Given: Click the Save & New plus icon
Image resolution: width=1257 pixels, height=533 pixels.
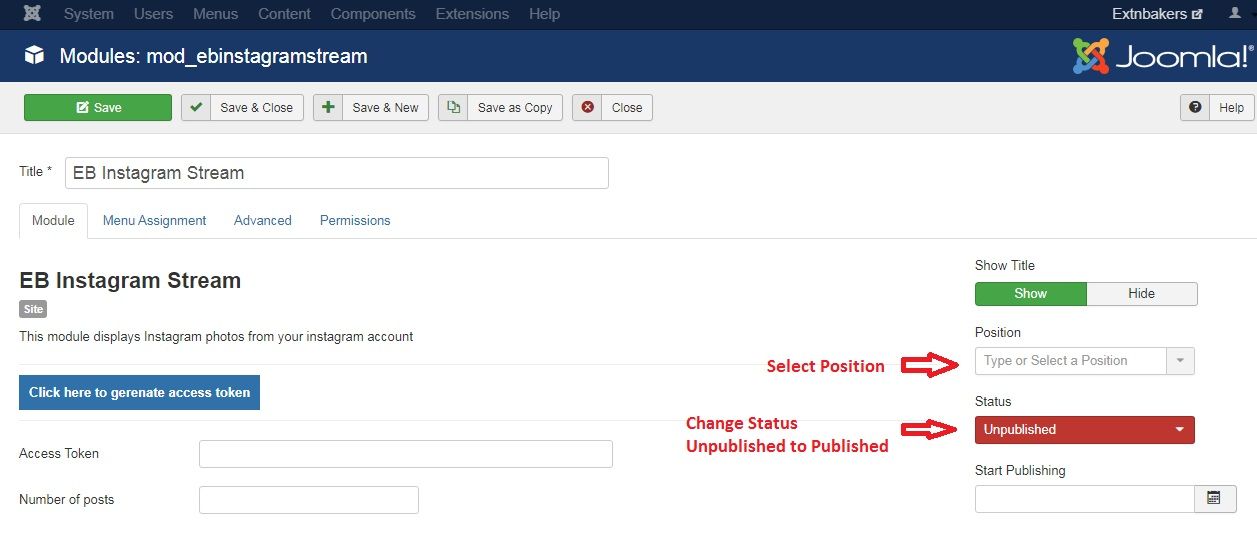Looking at the screenshot, I should [328, 108].
